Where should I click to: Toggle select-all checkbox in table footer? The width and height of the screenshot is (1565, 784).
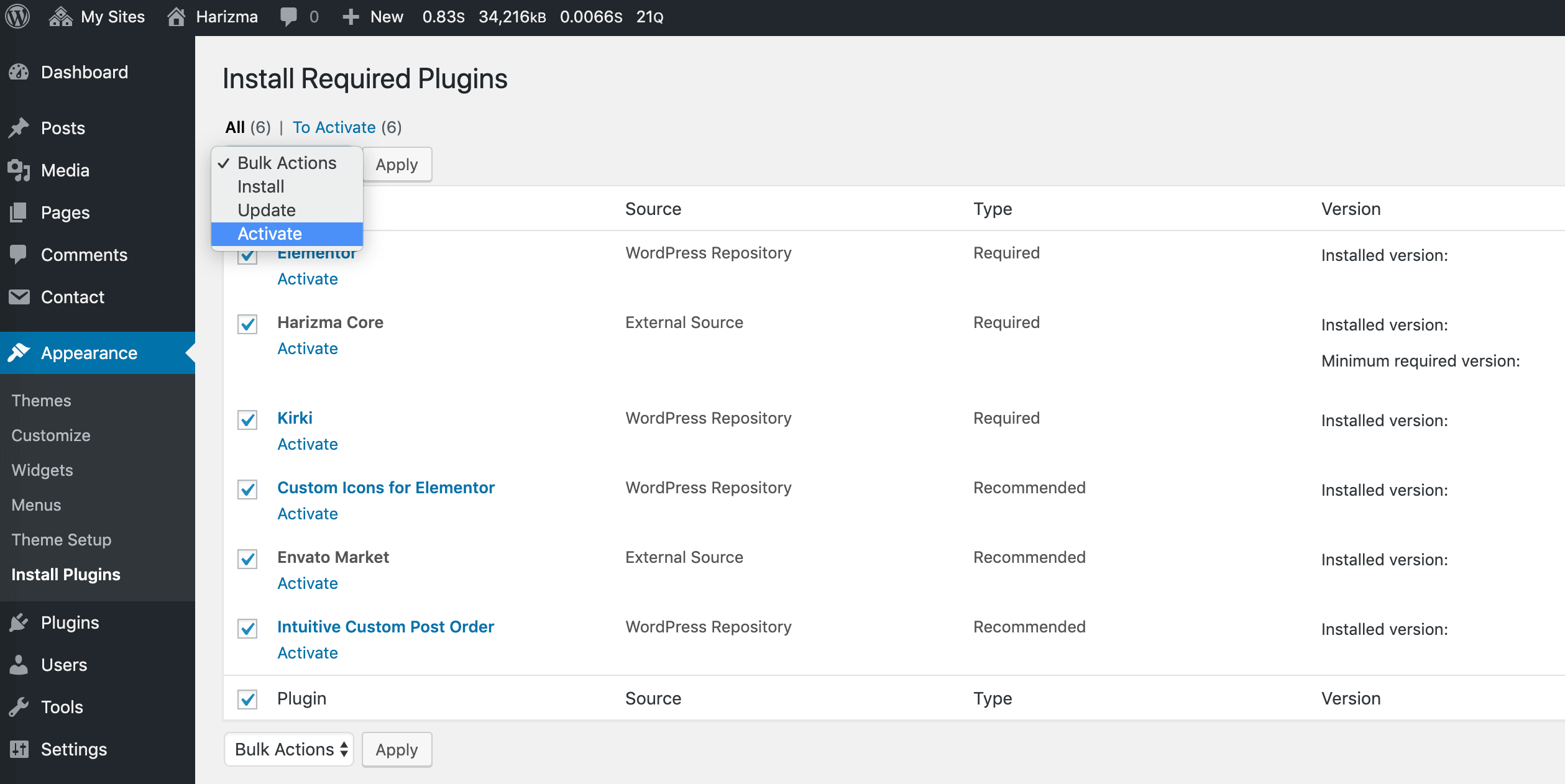(x=247, y=699)
